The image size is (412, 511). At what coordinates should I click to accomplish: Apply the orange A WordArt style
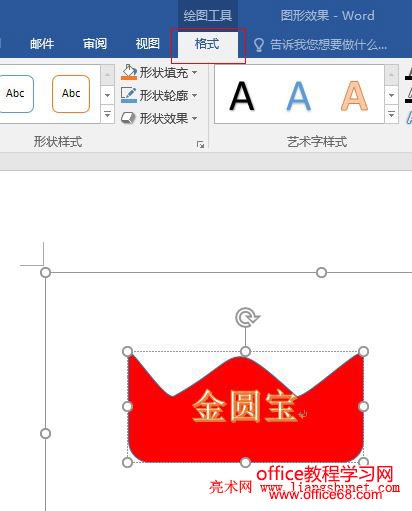click(x=354, y=96)
